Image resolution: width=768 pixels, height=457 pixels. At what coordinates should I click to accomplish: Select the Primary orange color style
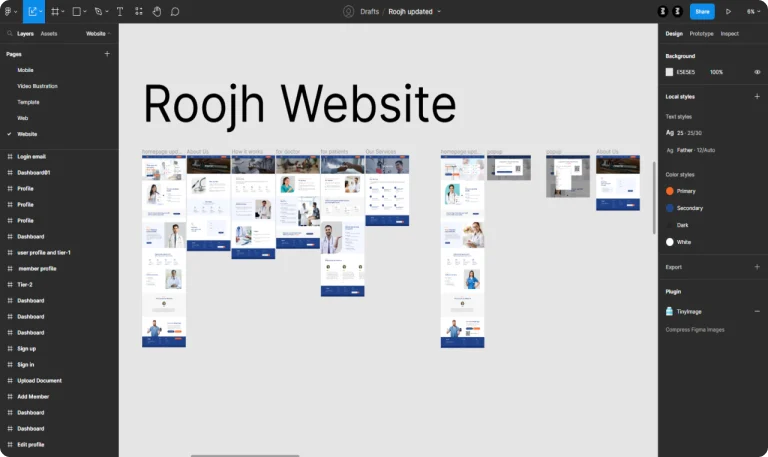pyautogui.click(x=681, y=191)
